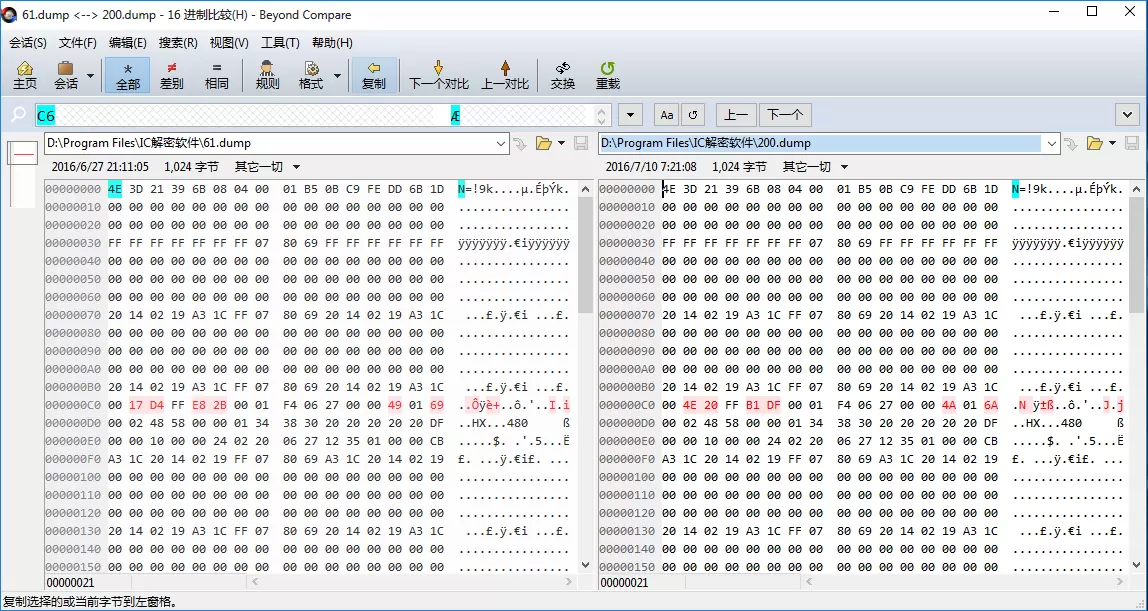The image size is (1148, 611).
Task: Click 上一对比 (previous difference) arrow icon
Action: 505,75
